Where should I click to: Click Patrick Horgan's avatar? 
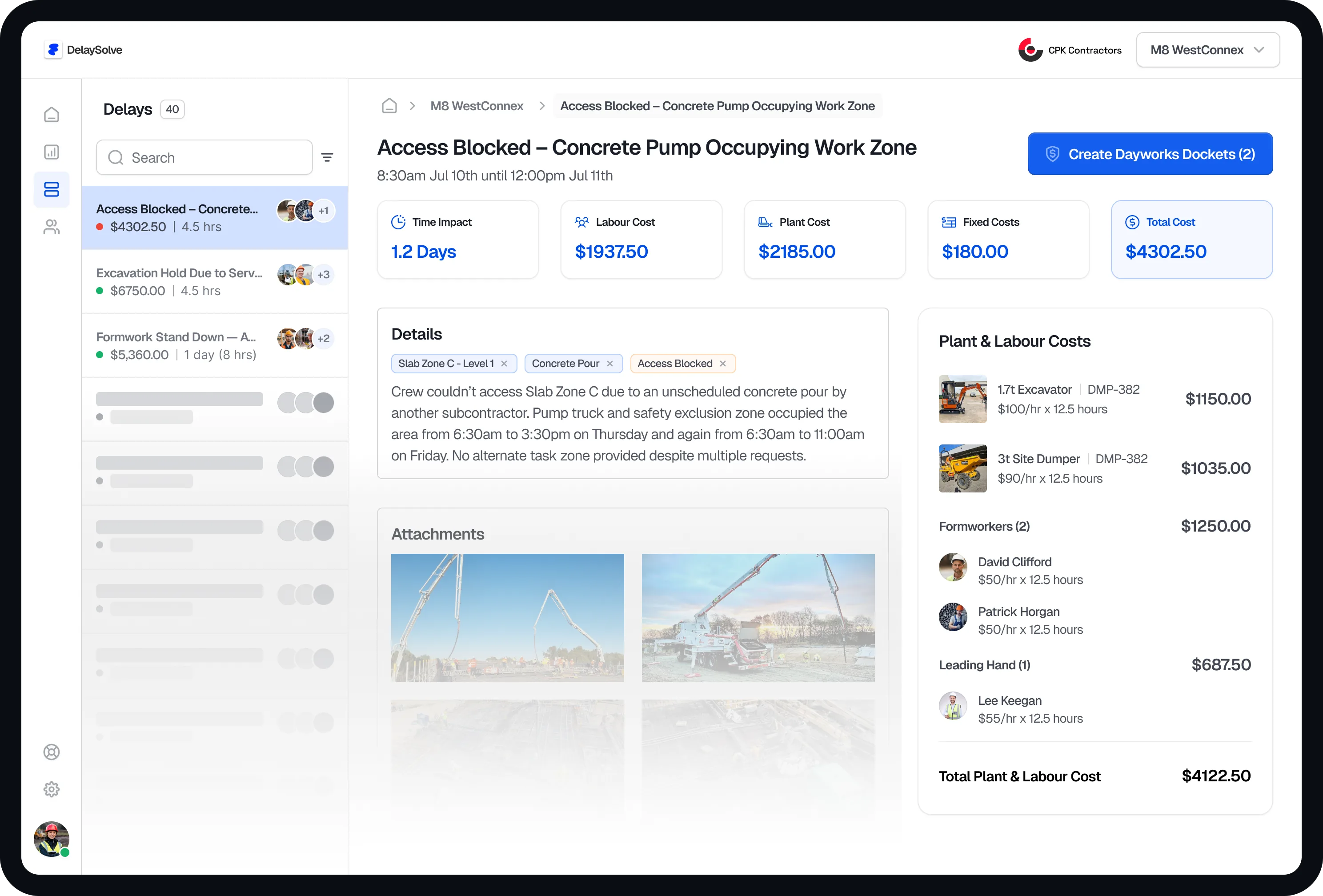(x=953, y=617)
